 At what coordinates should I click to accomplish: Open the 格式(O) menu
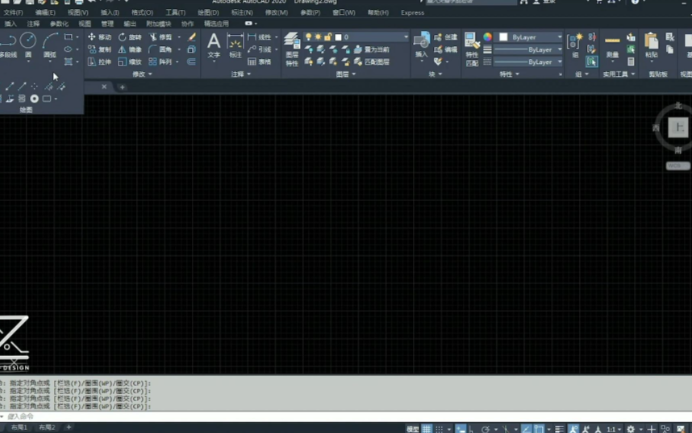pos(142,13)
